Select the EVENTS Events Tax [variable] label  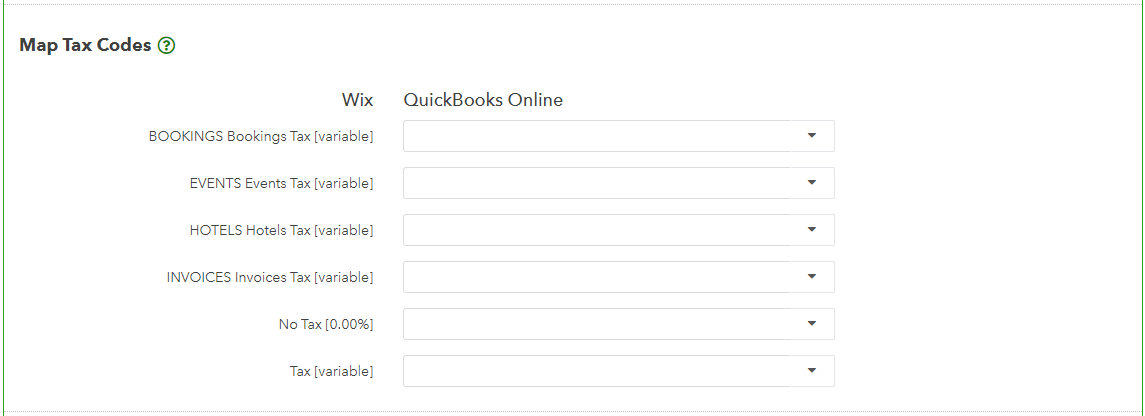pos(281,183)
